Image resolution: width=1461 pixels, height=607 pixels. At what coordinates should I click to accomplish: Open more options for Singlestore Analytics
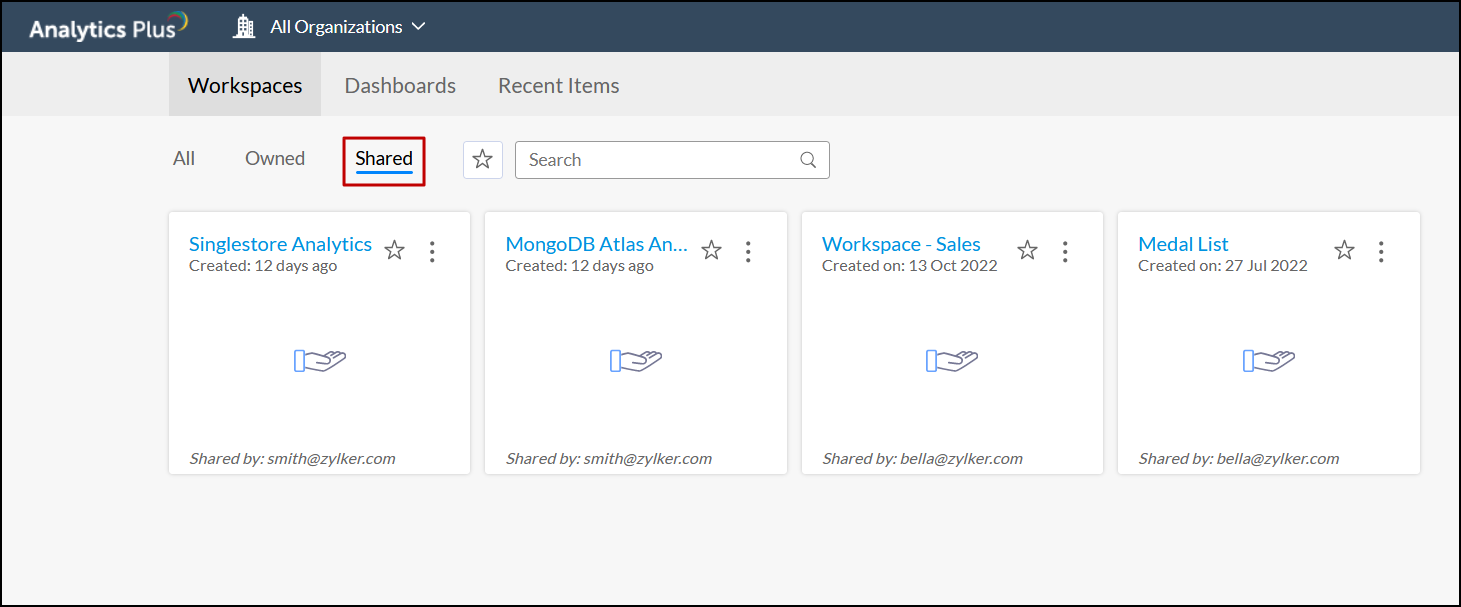coord(432,251)
